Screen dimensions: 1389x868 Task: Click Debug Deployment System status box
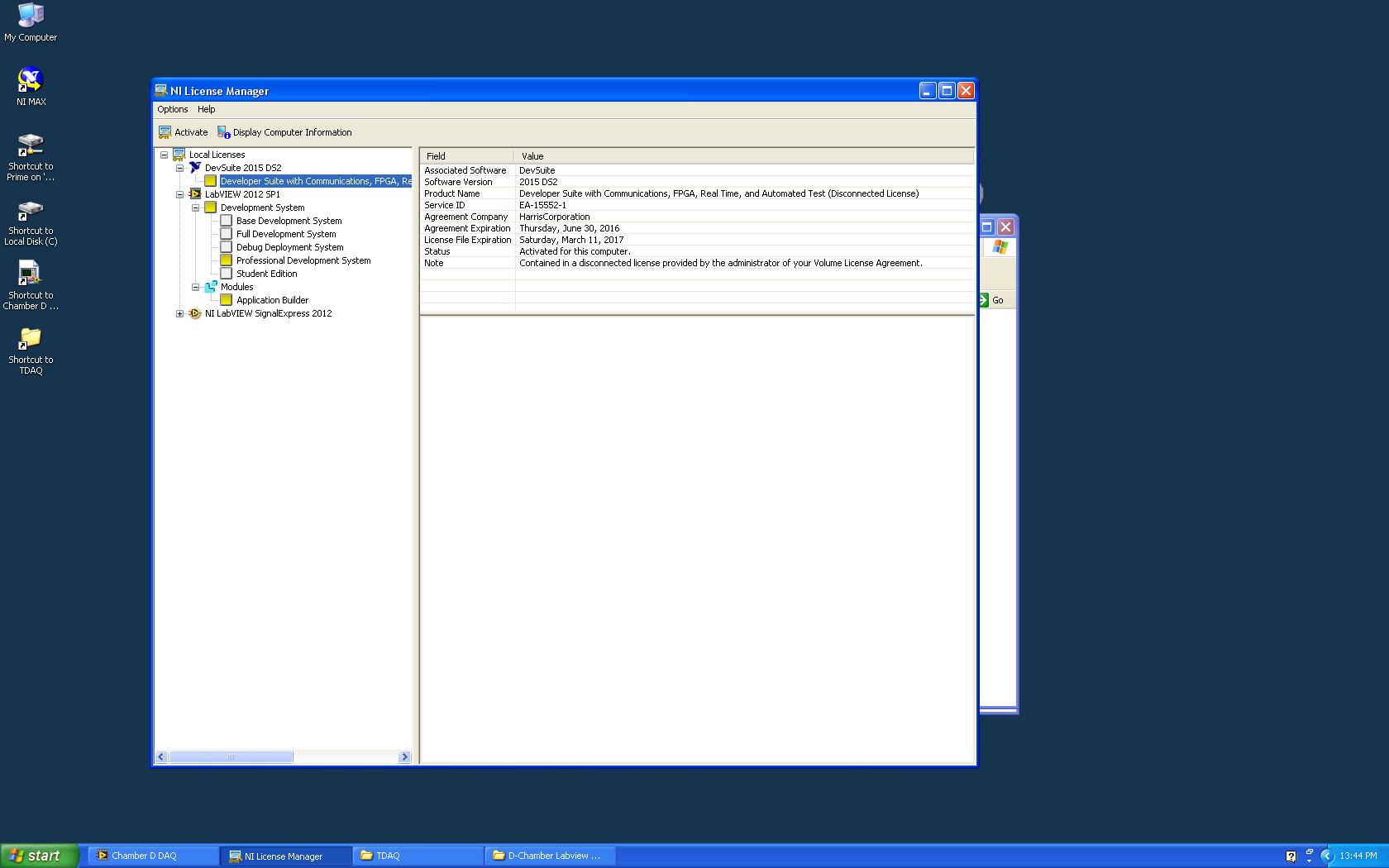pos(226,247)
